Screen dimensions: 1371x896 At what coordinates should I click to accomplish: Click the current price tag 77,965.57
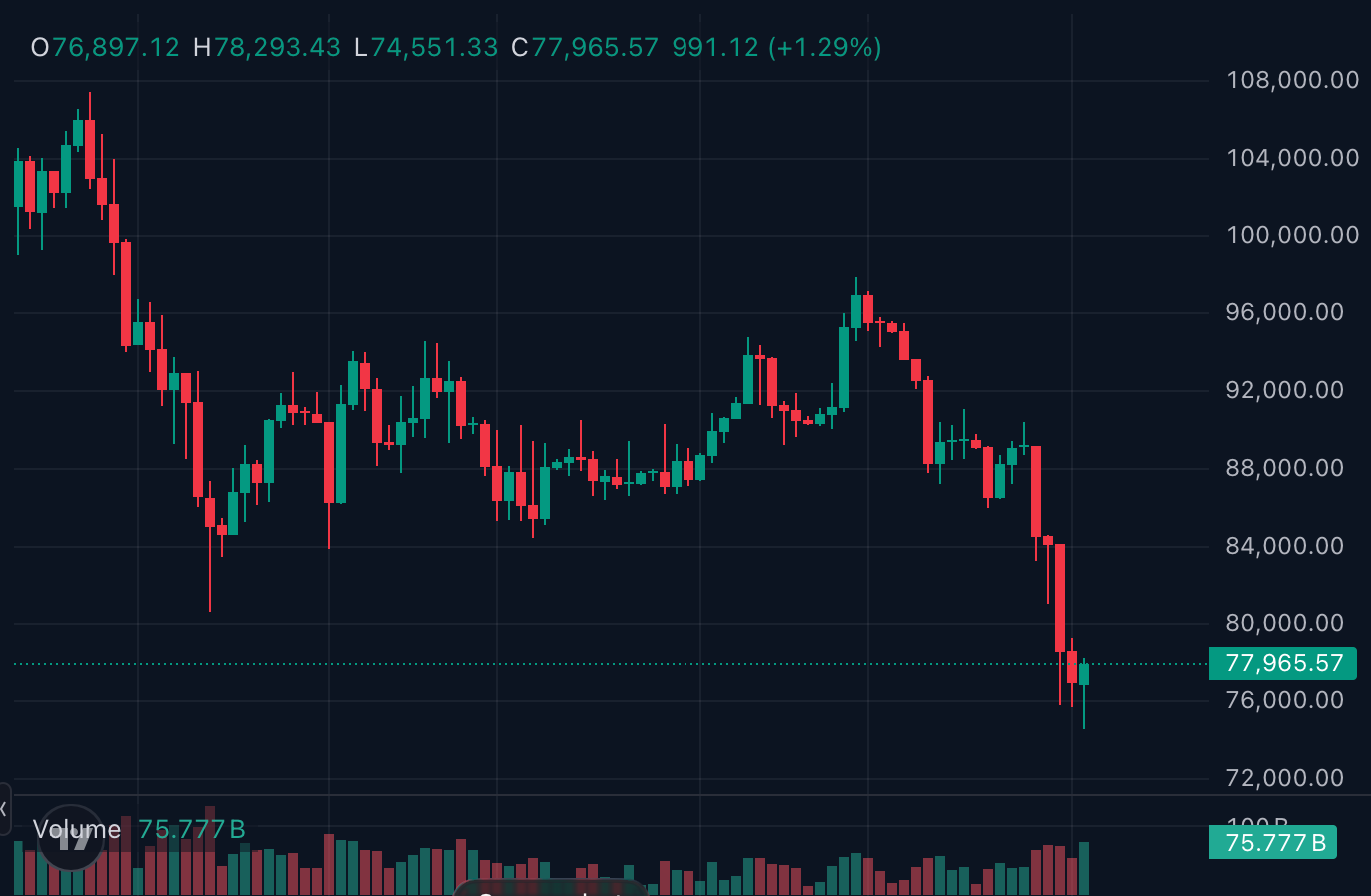tap(1283, 664)
